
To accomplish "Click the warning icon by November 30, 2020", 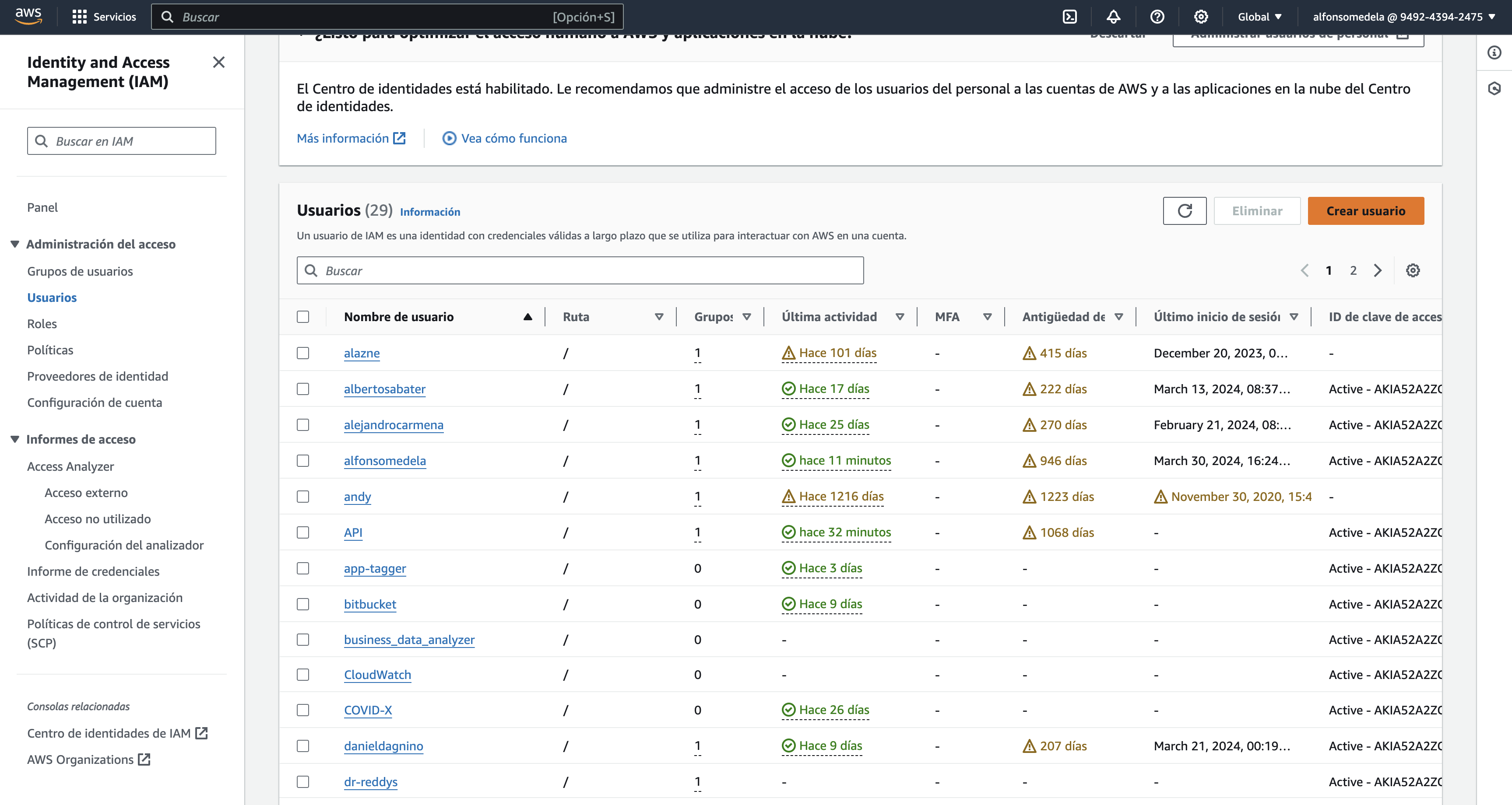I will coord(1161,497).
